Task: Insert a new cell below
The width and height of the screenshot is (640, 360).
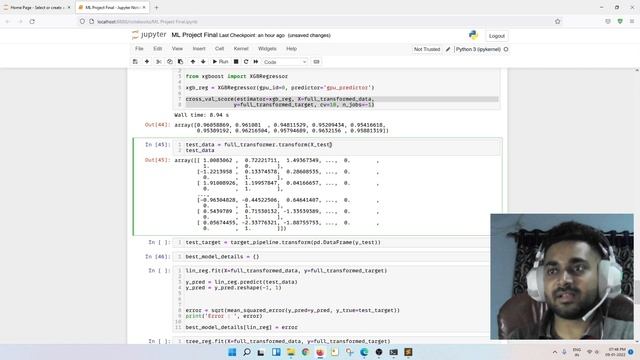Action: pos(147,62)
